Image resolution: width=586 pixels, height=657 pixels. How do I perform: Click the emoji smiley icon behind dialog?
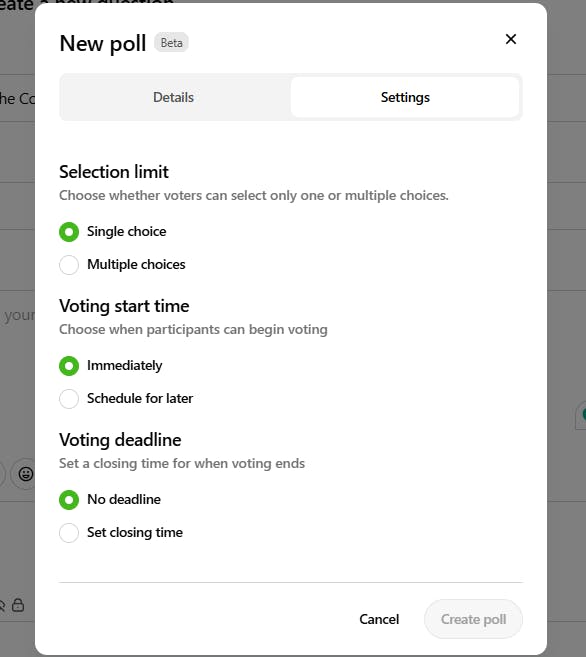(26, 474)
